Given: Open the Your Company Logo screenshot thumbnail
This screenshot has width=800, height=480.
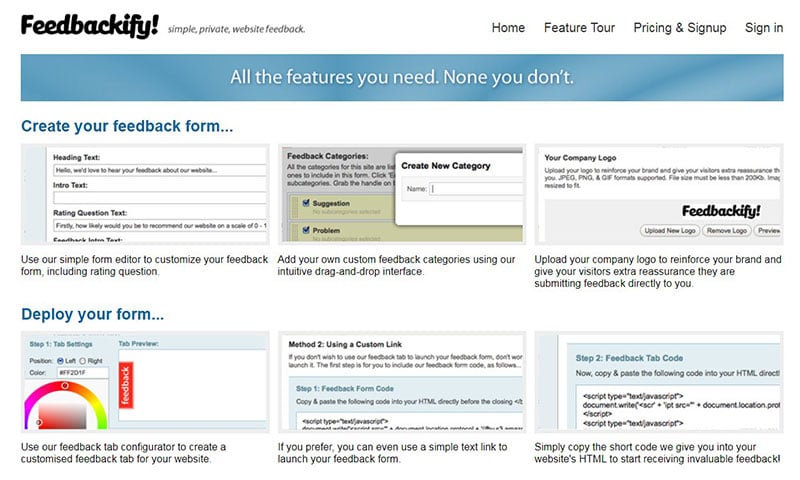Looking at the screenshot, I should 659,194.
